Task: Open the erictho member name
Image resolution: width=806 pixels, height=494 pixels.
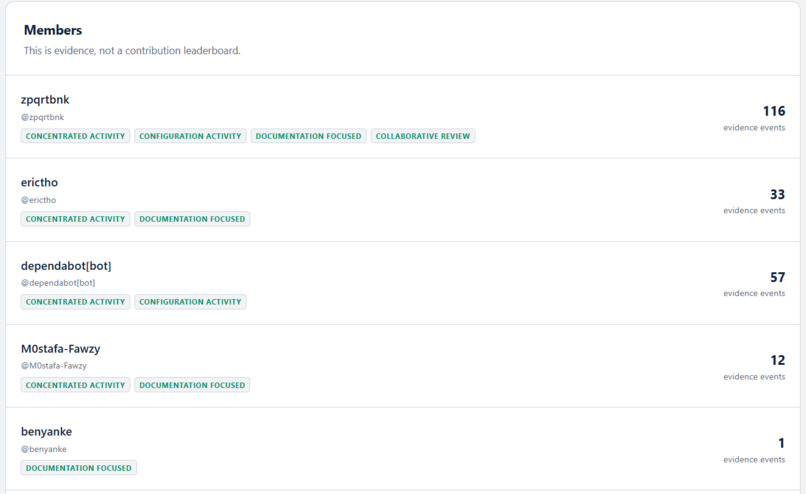Action: coord(40,182)
